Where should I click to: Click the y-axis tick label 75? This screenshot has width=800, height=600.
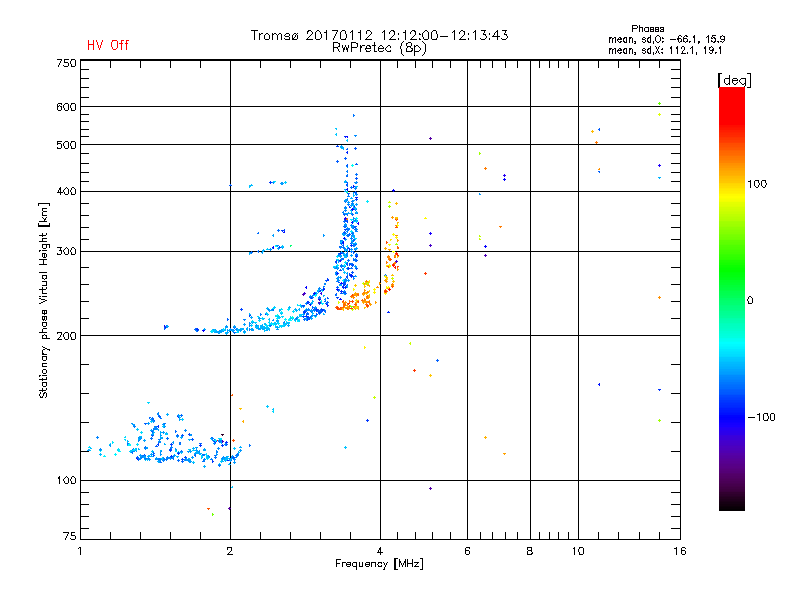70,536
